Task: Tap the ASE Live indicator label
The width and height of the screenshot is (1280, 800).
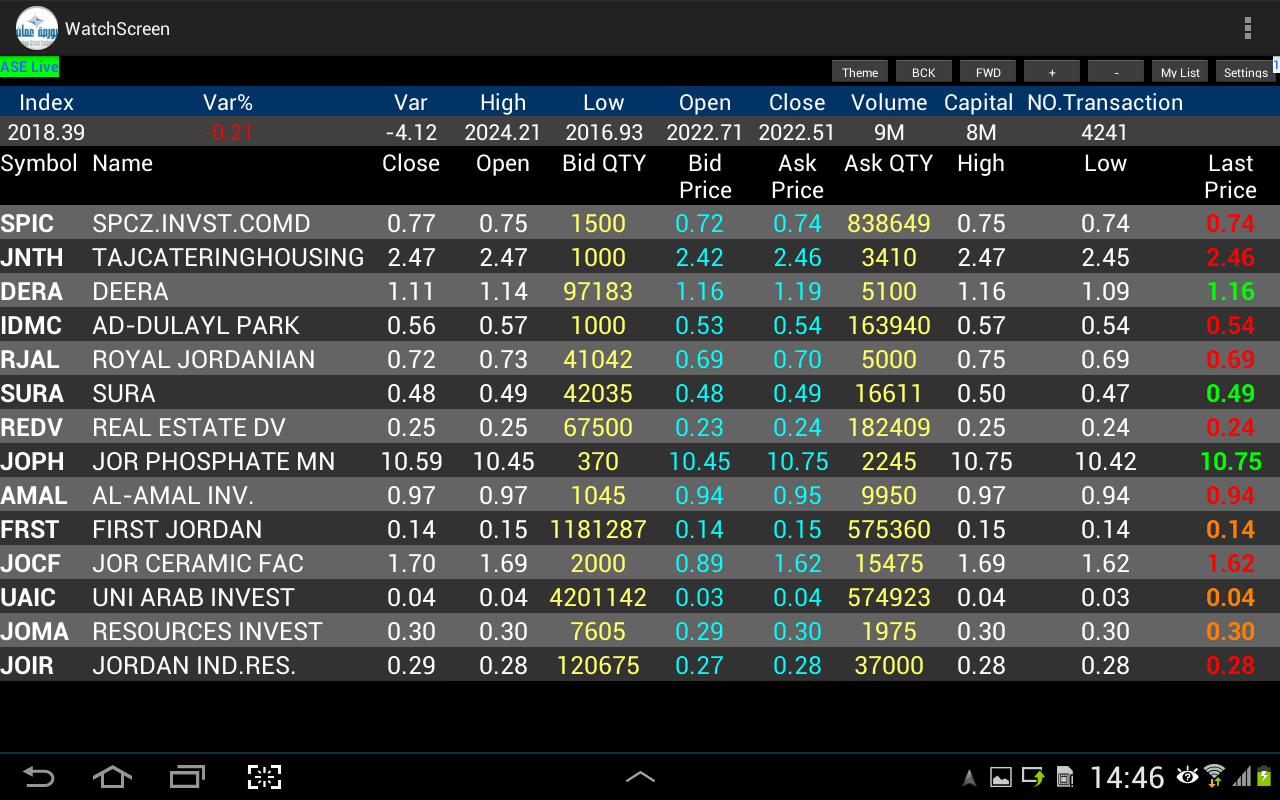Action: (x=29, y=67)
